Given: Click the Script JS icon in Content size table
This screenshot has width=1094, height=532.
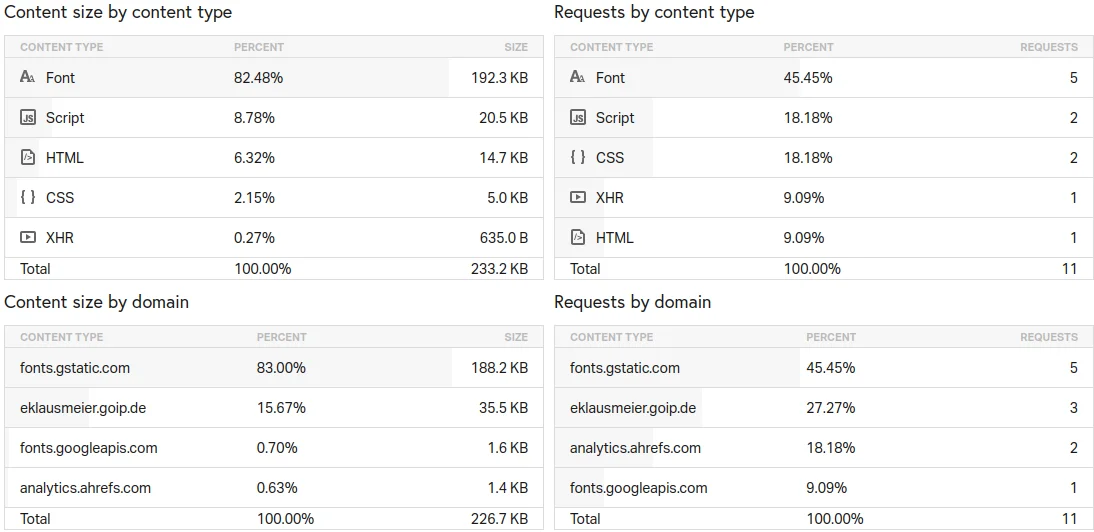Looking at the screenshot, I should point(28,117).
